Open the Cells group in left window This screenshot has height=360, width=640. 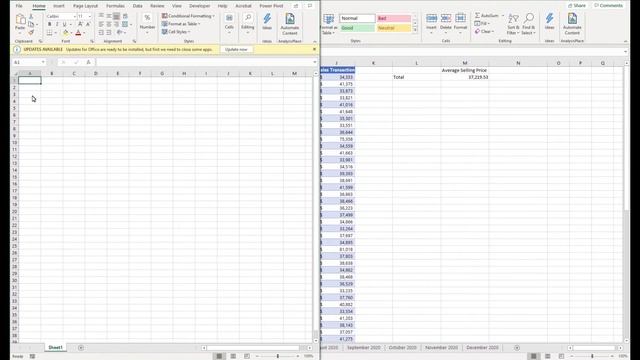(x=229, y=23)
